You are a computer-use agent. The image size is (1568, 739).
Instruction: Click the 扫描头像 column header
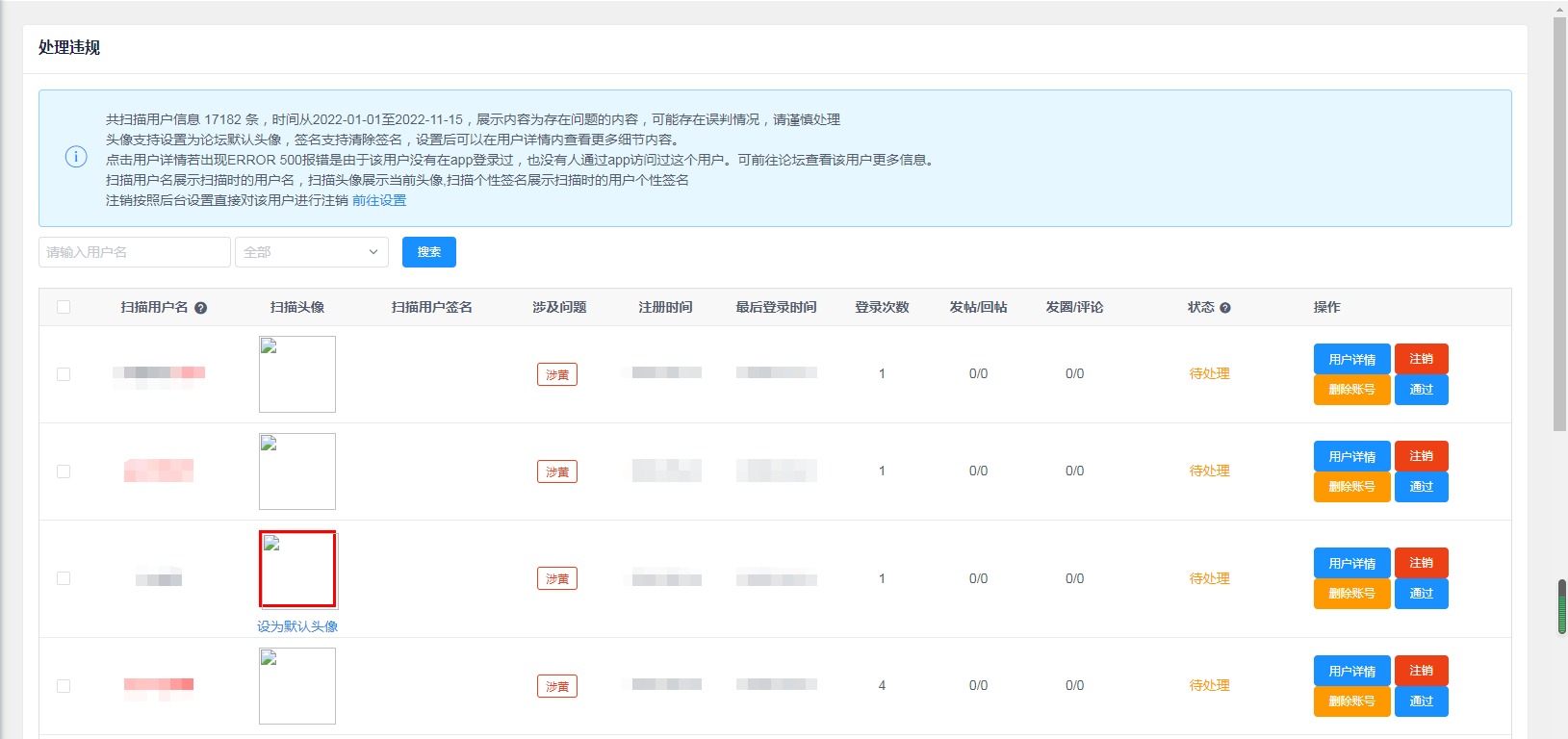click(297, 307)
